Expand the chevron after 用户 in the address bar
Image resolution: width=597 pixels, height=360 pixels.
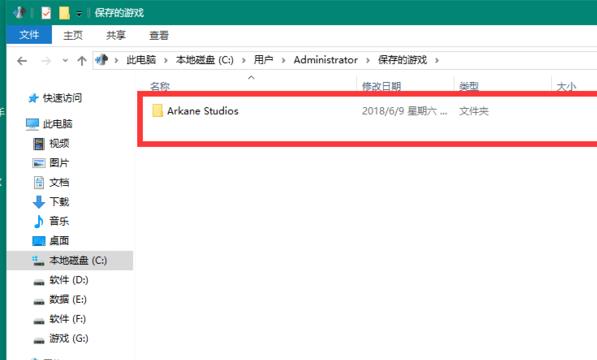pyautogui.click(x=283, y=60)
